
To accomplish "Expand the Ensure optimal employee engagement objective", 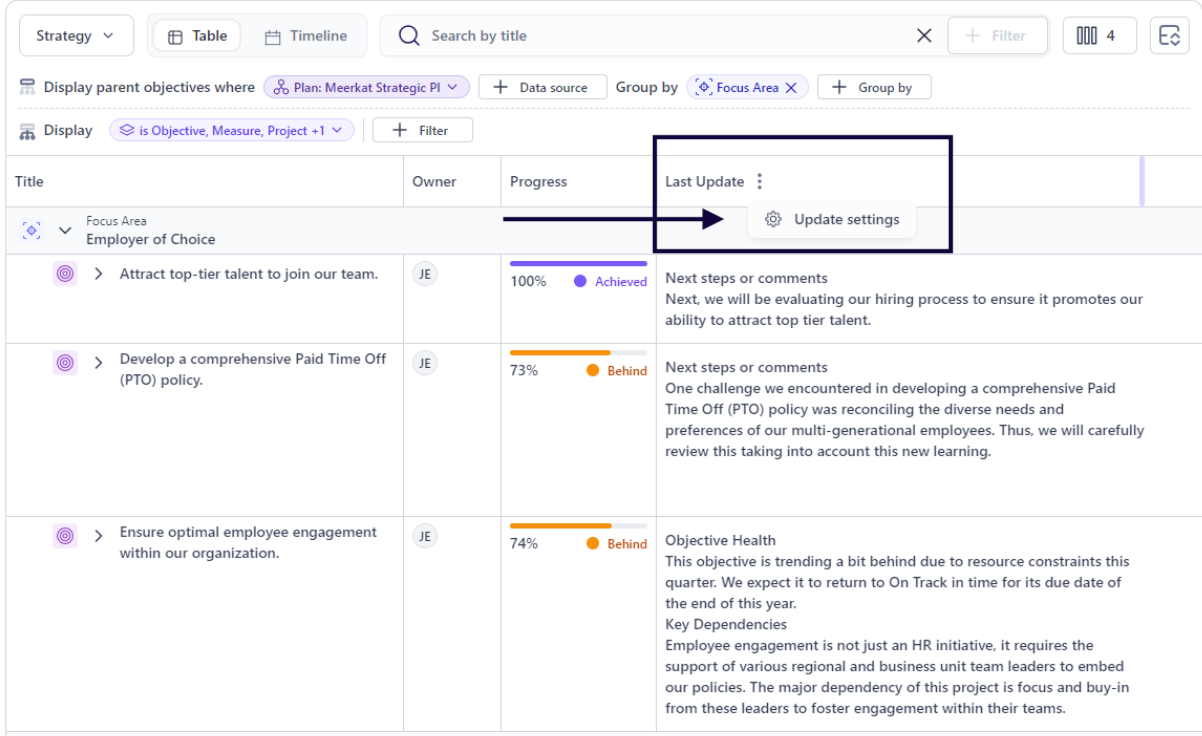I will click(x=98, y=536).
